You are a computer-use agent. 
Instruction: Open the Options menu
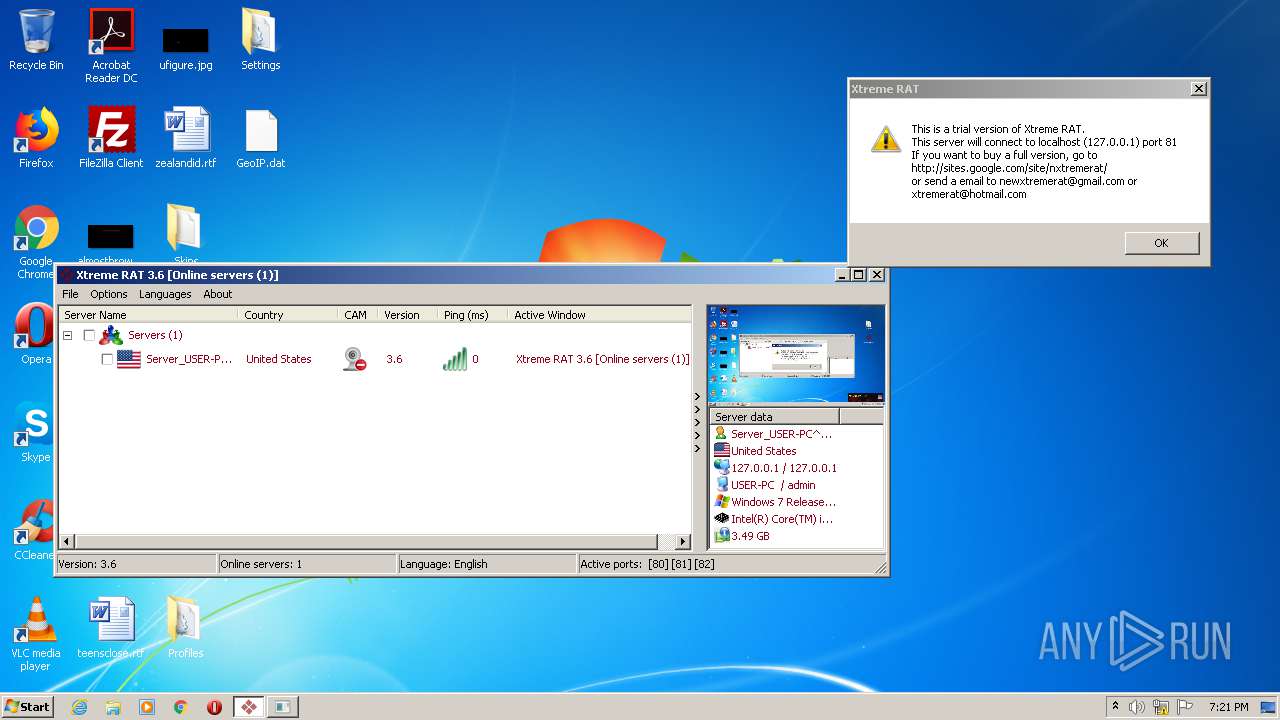pyautogui.click(x=109, y=294)
